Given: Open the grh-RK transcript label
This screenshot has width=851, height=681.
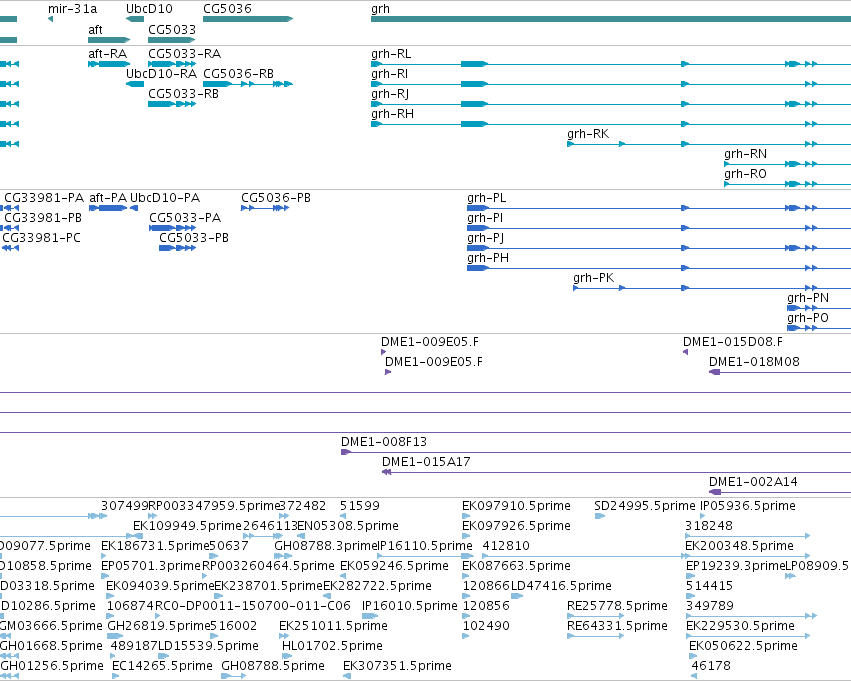Looking at the screenshot, I should (x=588, y=133).
